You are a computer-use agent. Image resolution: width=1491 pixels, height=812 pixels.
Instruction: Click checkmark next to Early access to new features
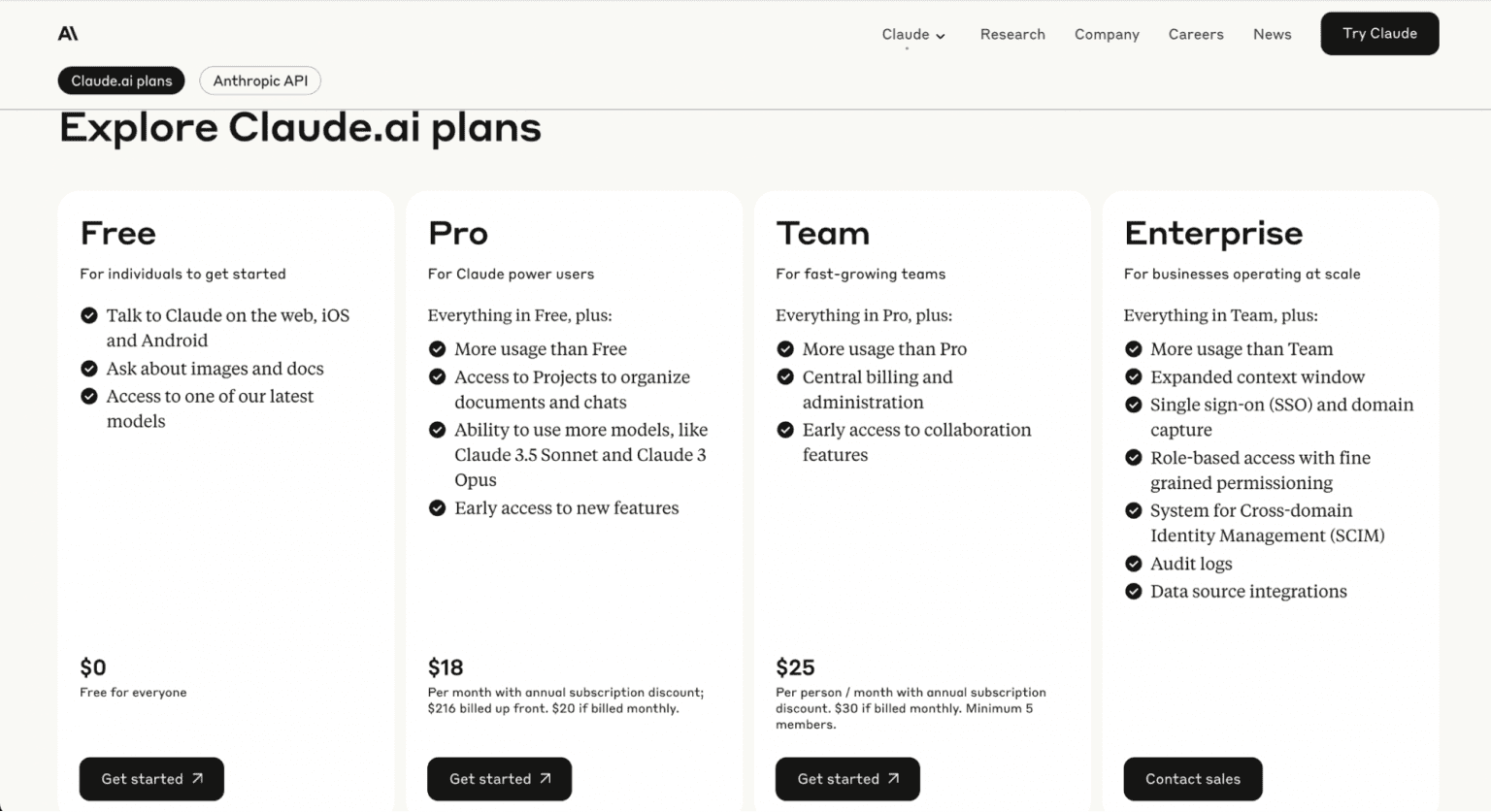click(438, 508)
